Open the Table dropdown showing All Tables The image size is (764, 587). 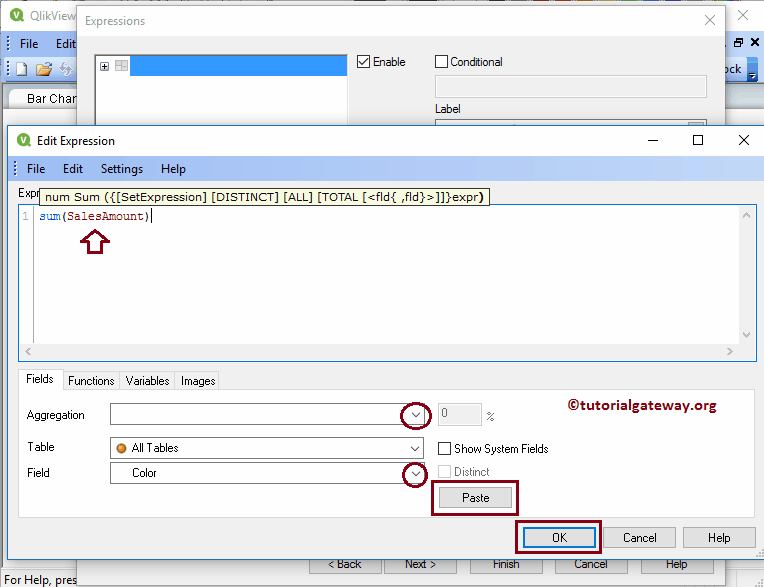pyautogui.click(x=415, y=448)
